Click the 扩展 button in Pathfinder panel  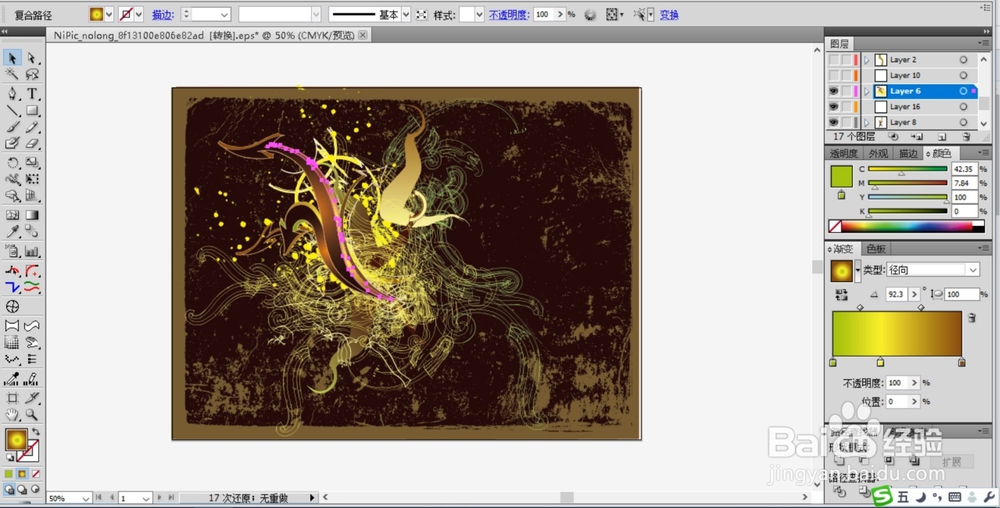(x=951, y=462)
